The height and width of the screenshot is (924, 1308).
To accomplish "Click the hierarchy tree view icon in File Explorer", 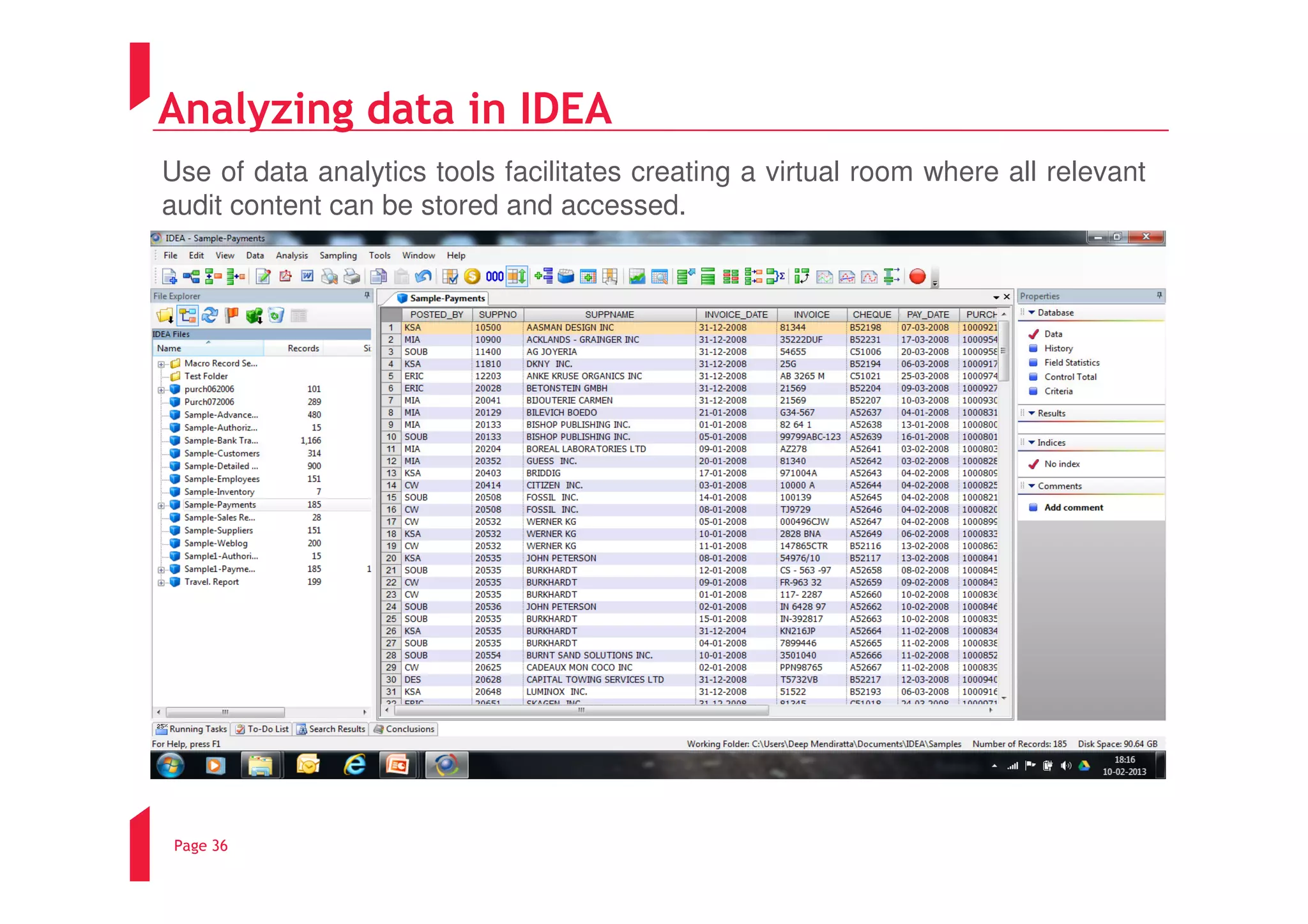I will 188,315.
